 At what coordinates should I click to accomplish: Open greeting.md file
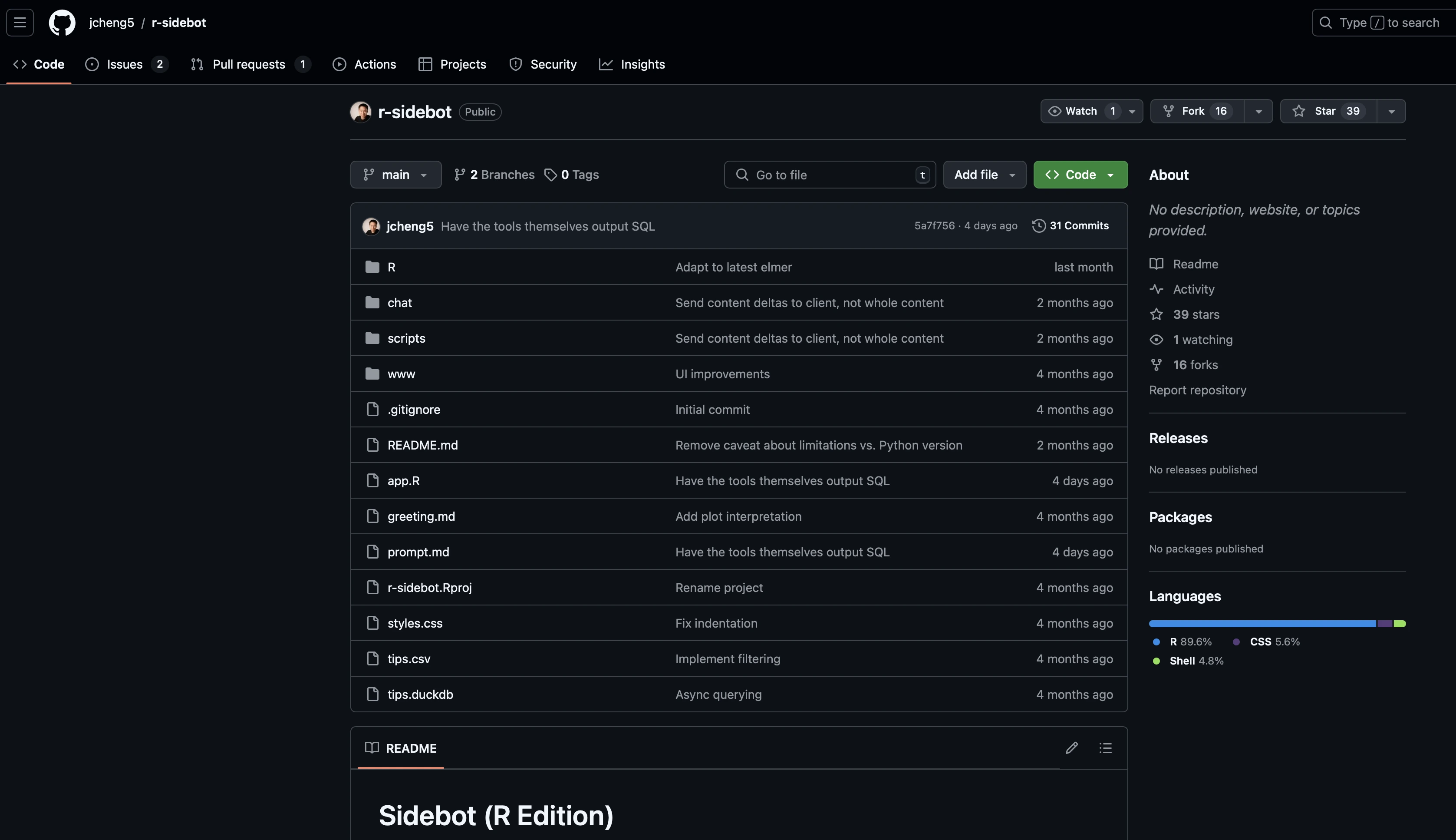coord(421,516)
